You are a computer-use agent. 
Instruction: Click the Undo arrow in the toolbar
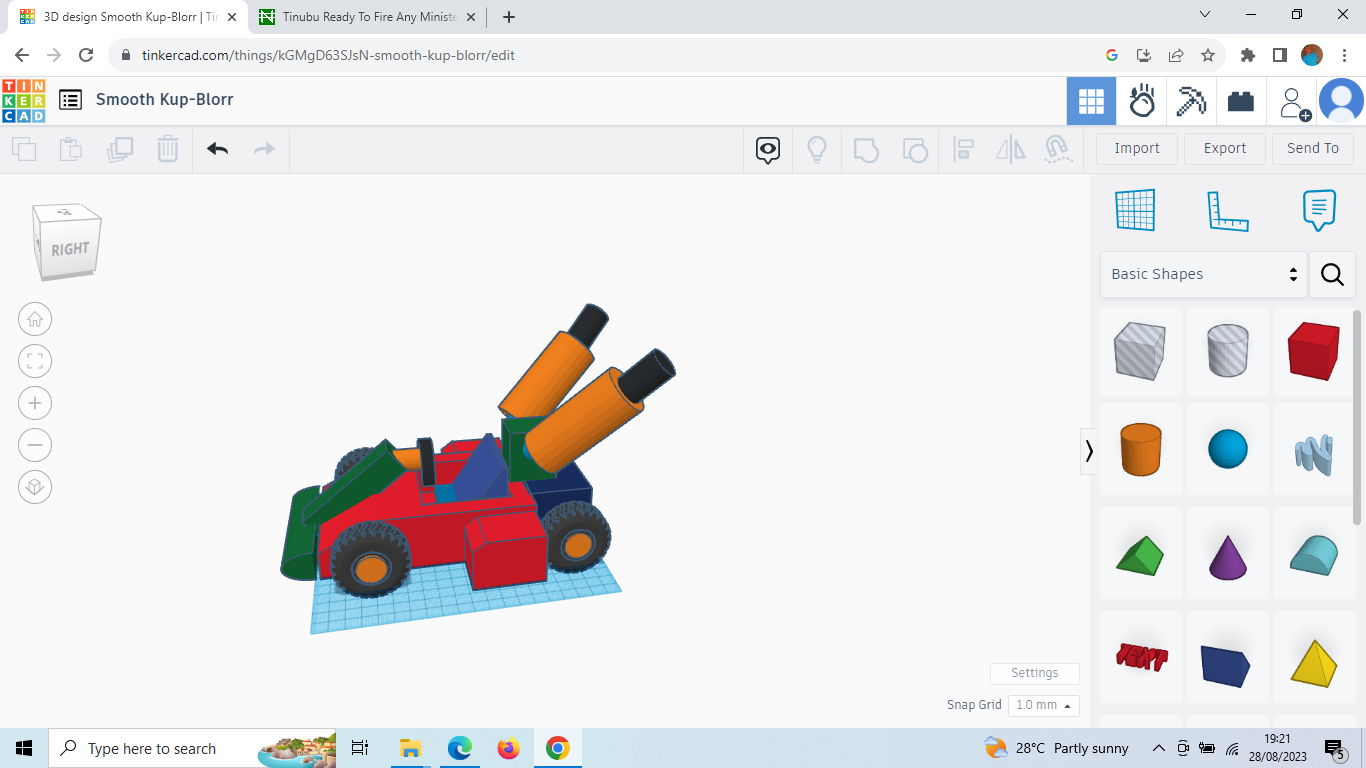coord(217,148)
